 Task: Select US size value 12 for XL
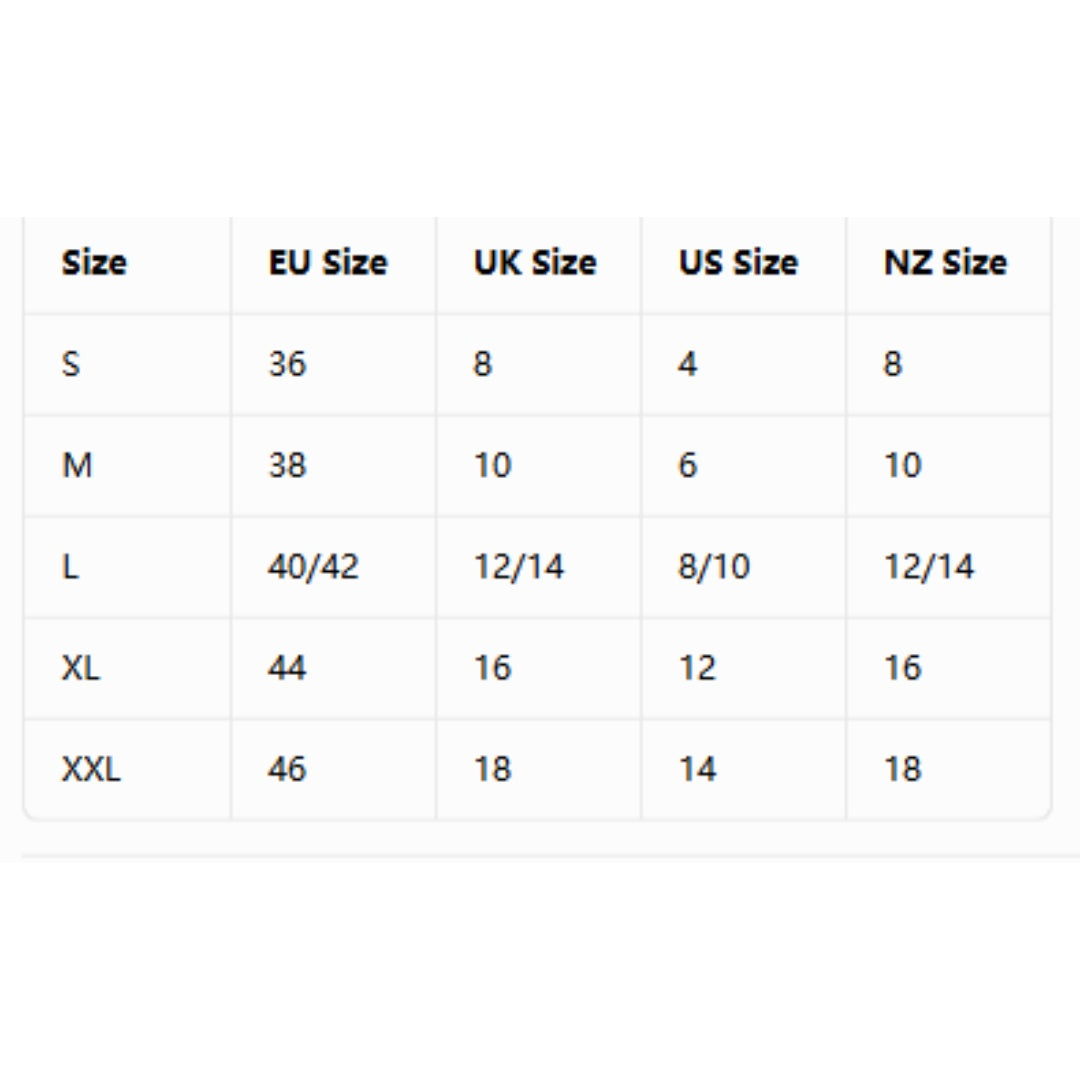click(698, 667)
